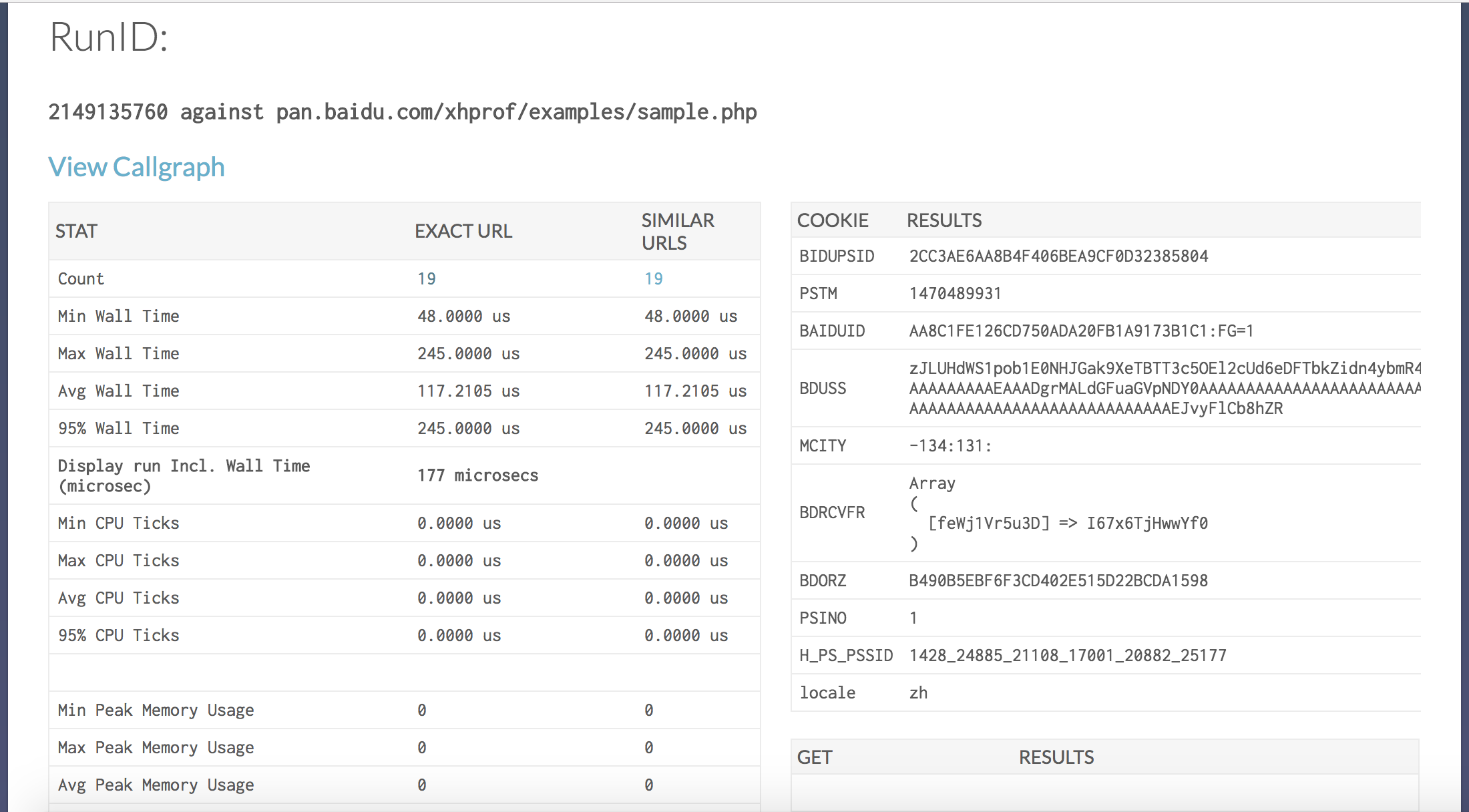Click the Max Peak Memory Usage label
The height and width of the screenshot is (812, 1469).
(x=155, y=747)
